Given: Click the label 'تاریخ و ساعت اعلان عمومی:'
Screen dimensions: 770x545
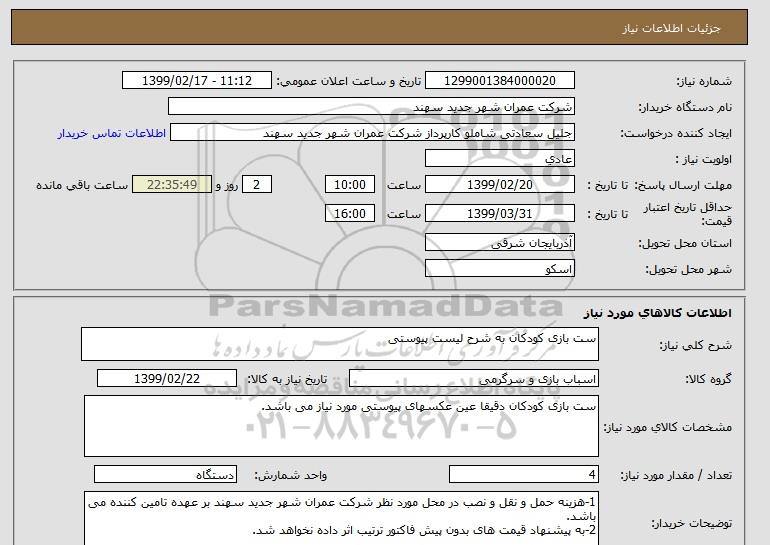Looking at the screenshot, I should [x=349, y=81].
